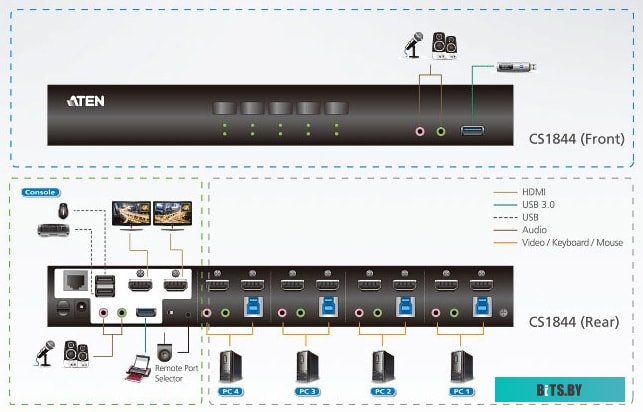
Task: Click the front panel USB 3.0 port
Action: click(x=472, y=131)
